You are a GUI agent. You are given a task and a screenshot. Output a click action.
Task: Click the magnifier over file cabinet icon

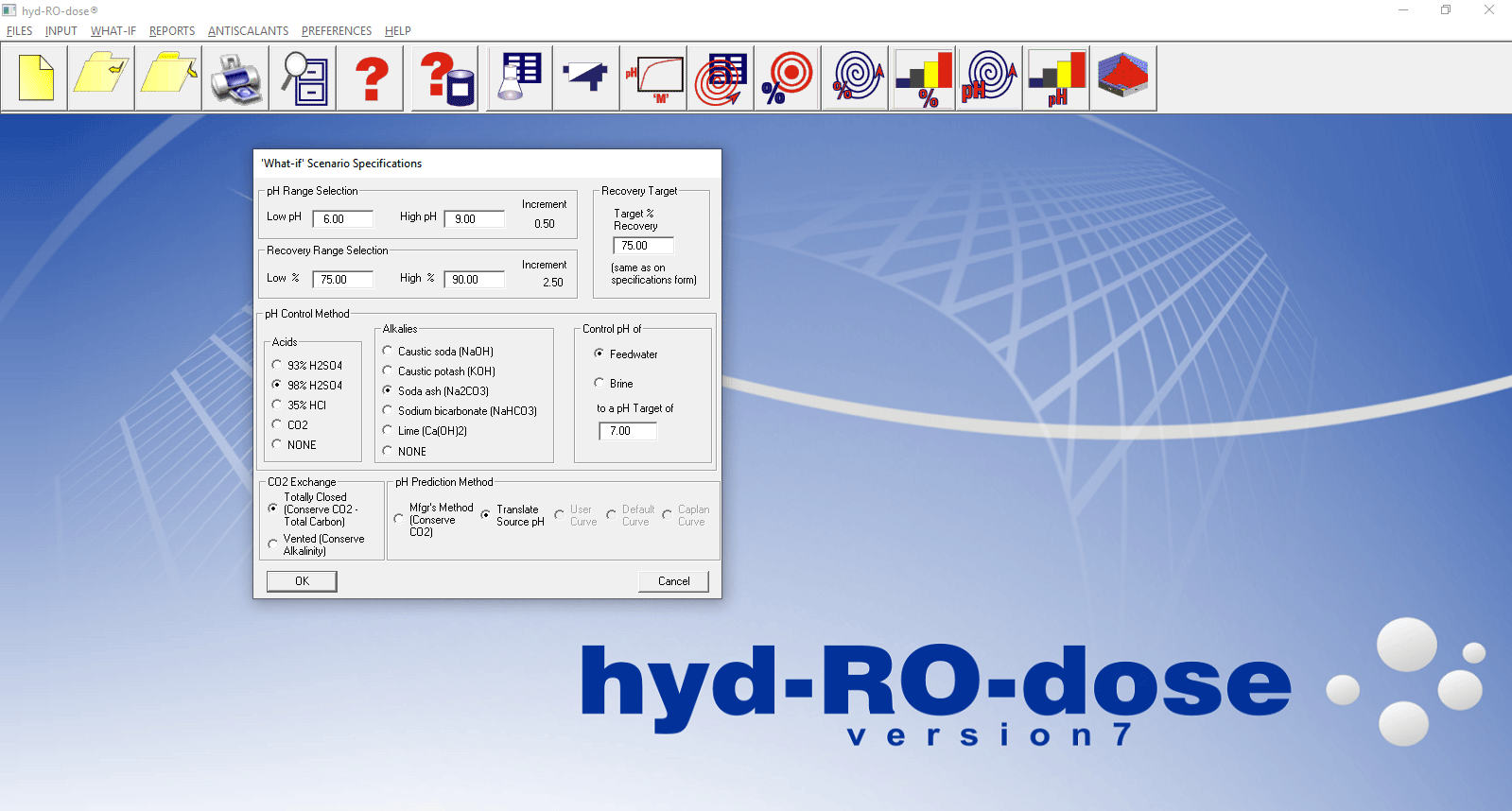click(x=303, y=78)
